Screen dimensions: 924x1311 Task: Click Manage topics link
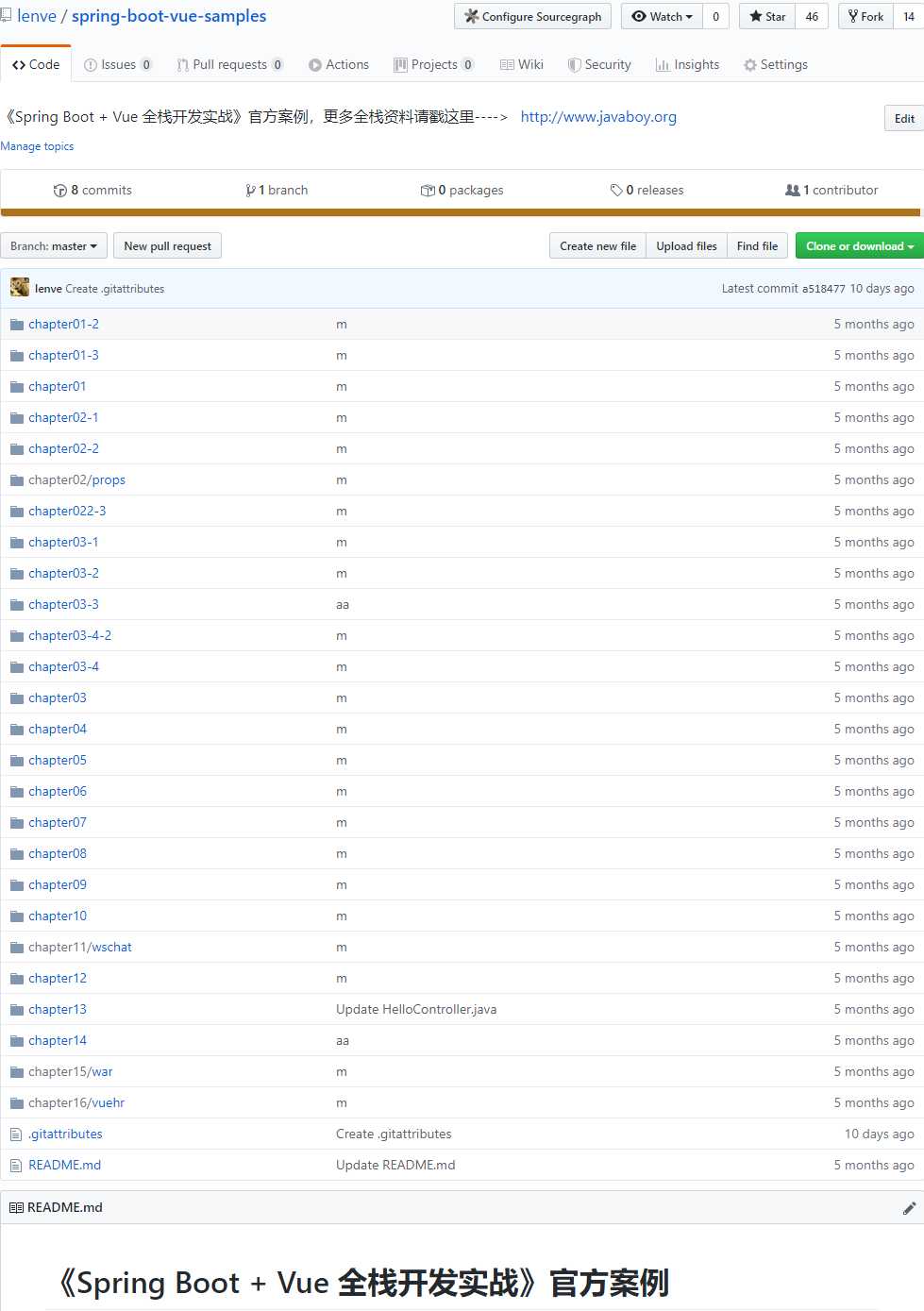pos(37,146)
